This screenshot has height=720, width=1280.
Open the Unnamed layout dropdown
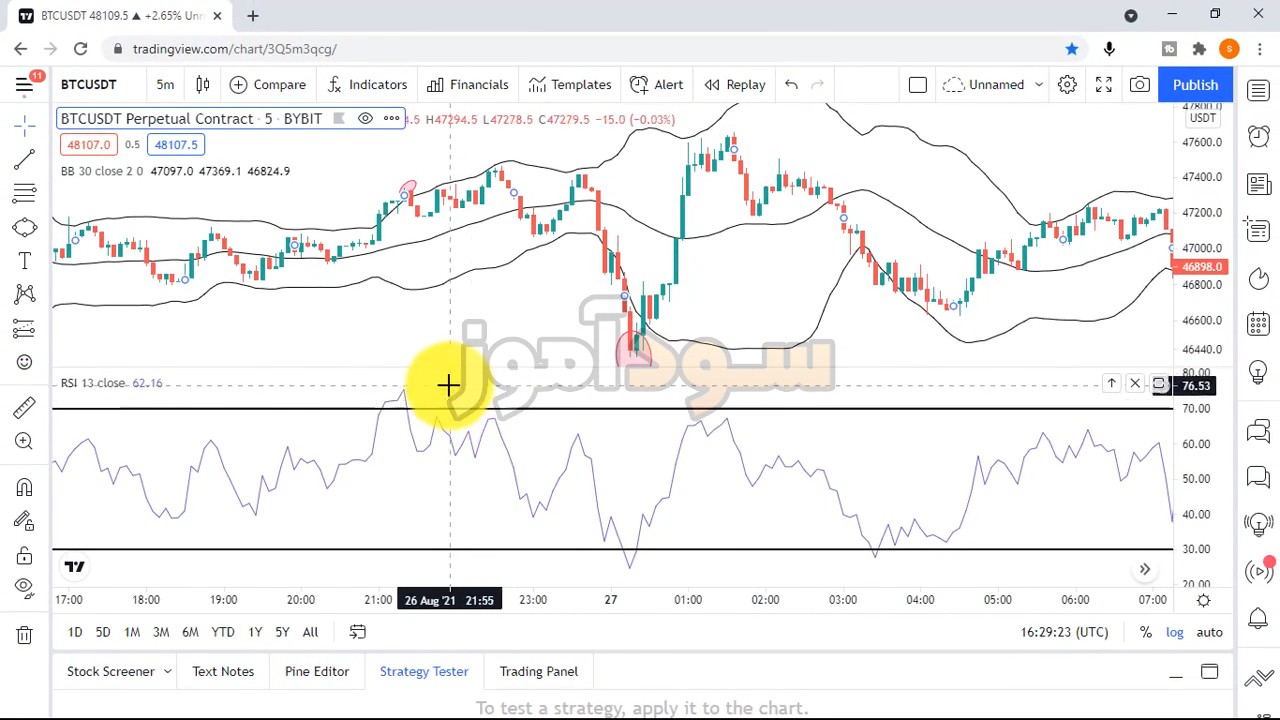click(994, 85)
